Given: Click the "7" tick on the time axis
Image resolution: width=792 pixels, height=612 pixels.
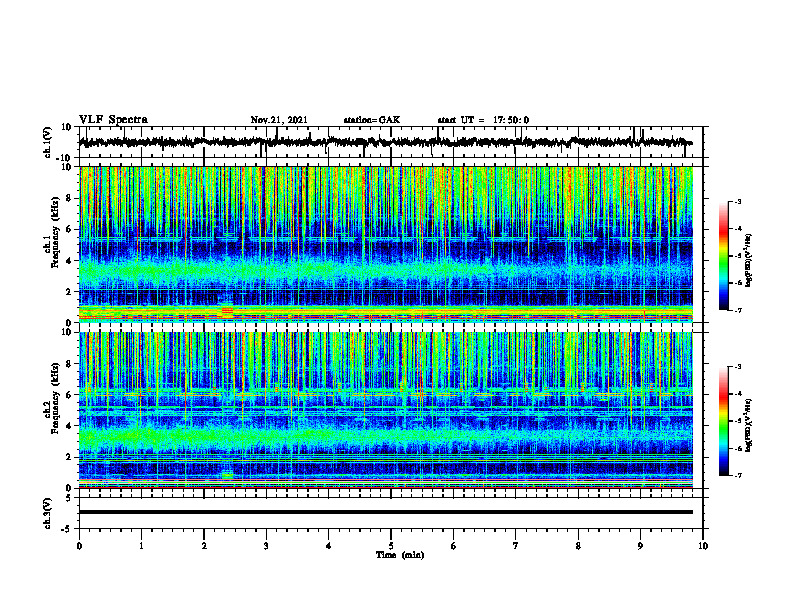Looking at the screenshot, I should click(516, 546).
